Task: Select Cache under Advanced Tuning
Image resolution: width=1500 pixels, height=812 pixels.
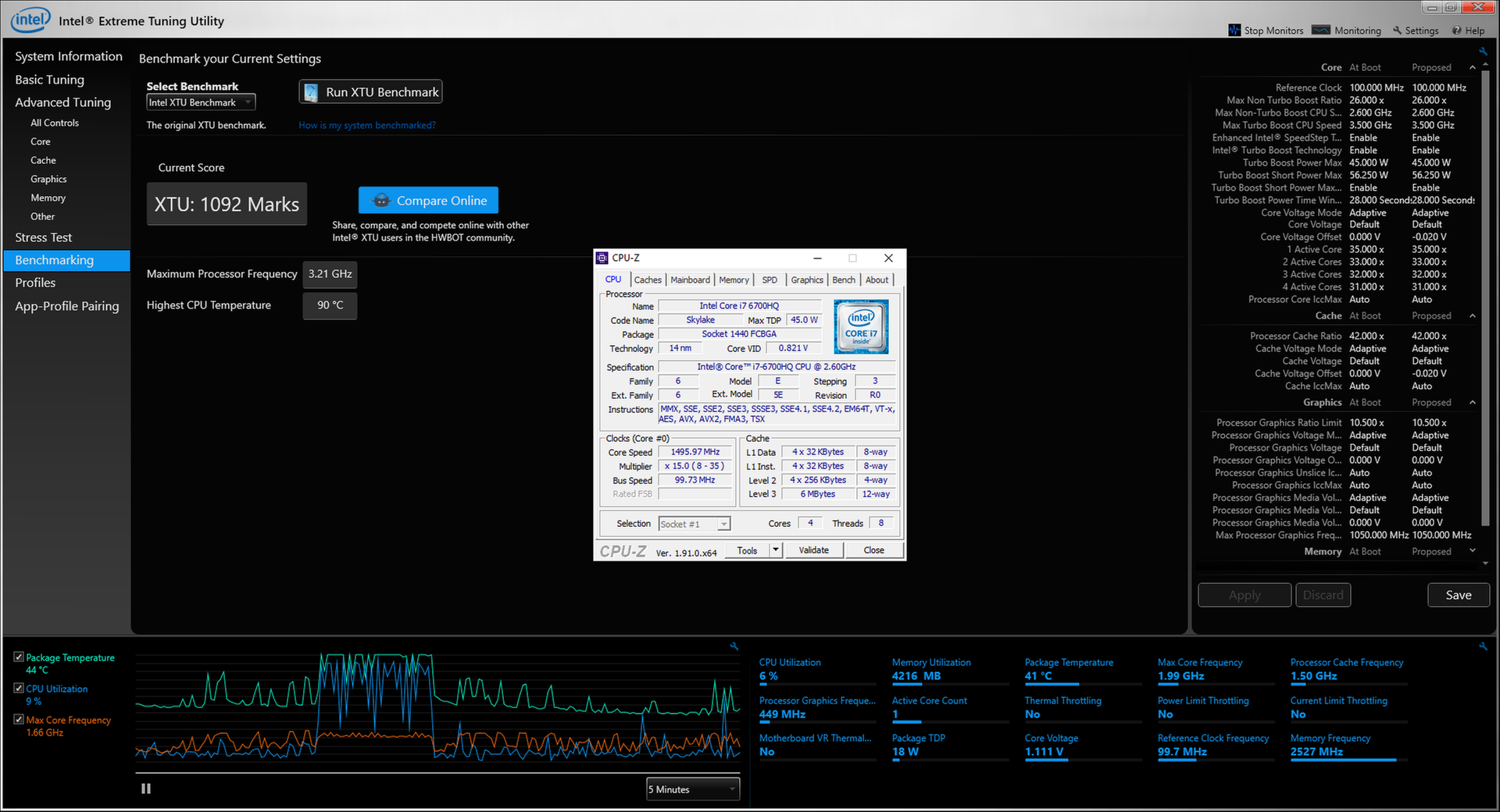Action: coord(43,160)
